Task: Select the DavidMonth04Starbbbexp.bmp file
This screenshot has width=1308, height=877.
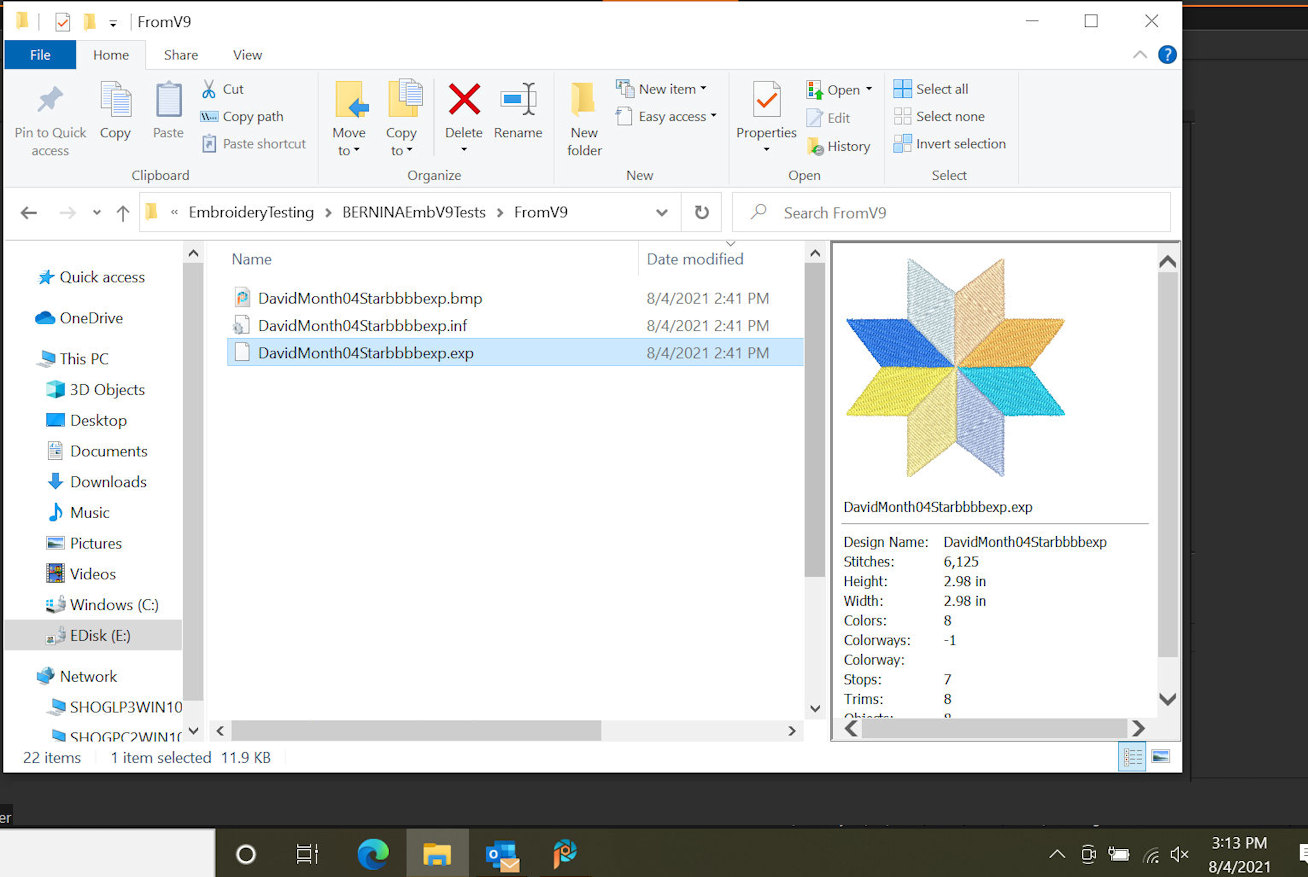Action: tap(515, 298)
